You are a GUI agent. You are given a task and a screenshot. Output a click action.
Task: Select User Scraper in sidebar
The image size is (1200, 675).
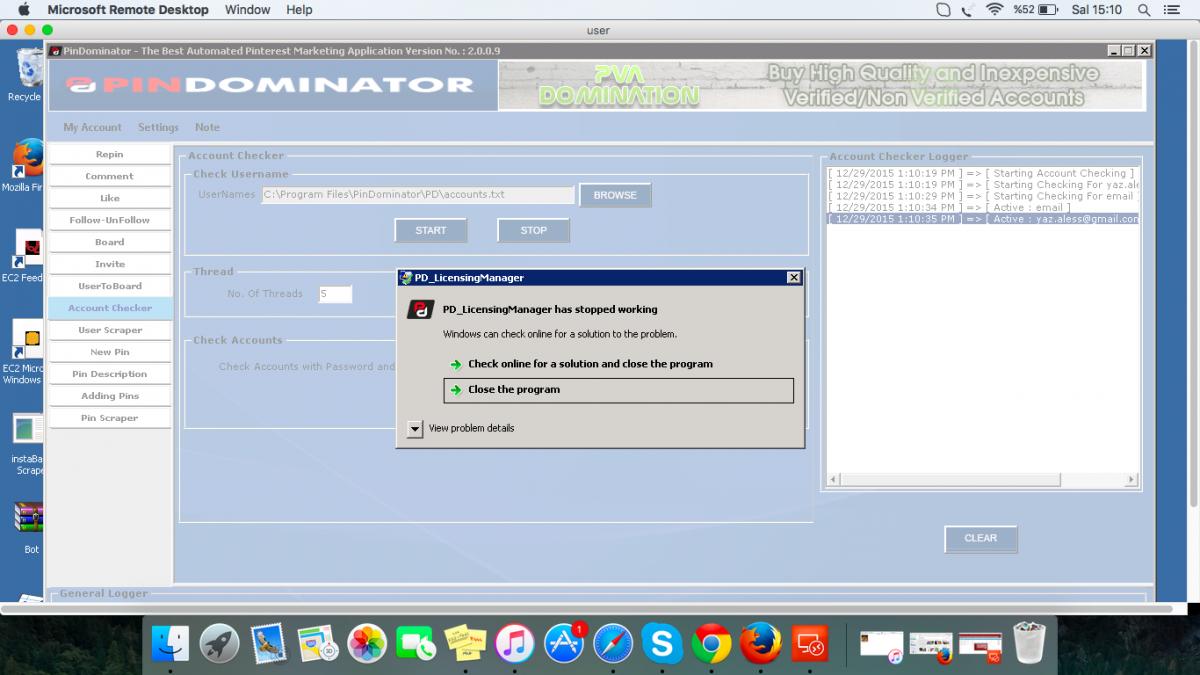click(110, 330)
